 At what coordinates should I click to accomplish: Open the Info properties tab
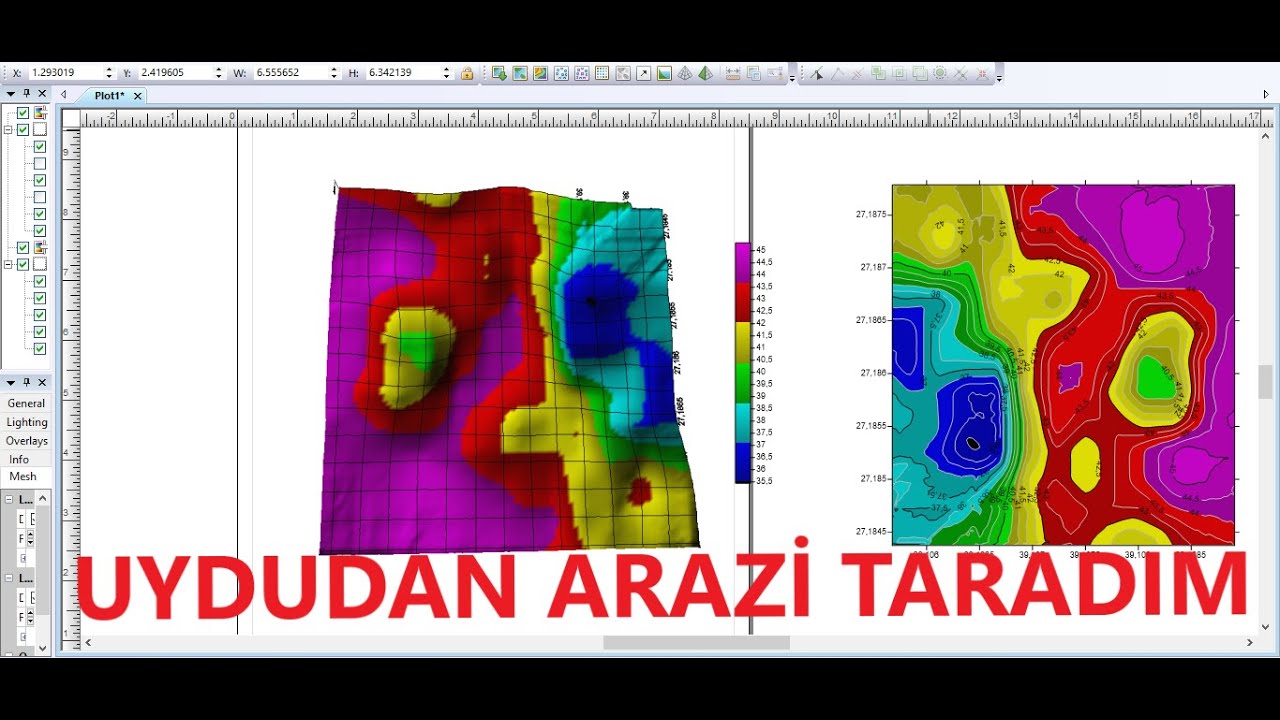pos(19,459)
